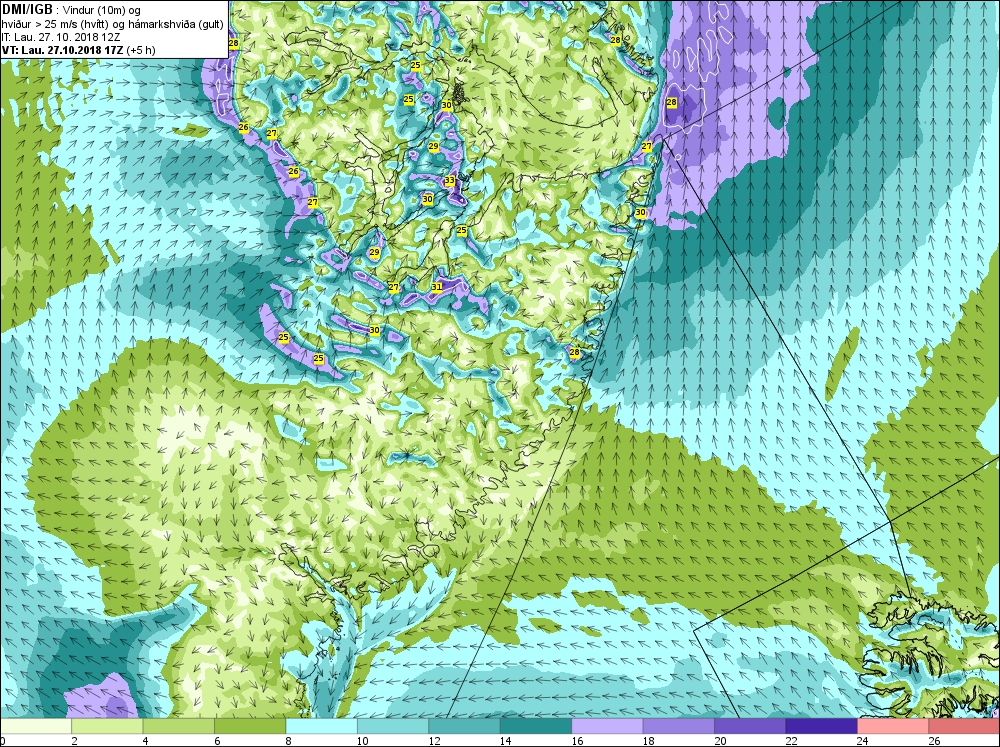Click the 'VT: Lau. 27.10.2018 17Z' valid time

[x=62, y=50]
